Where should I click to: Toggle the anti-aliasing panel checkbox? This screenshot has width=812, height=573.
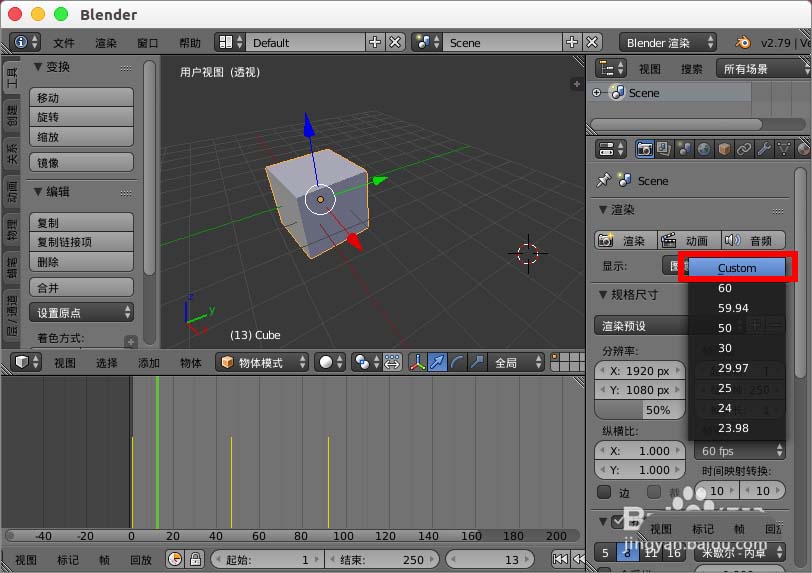[618, 521]
